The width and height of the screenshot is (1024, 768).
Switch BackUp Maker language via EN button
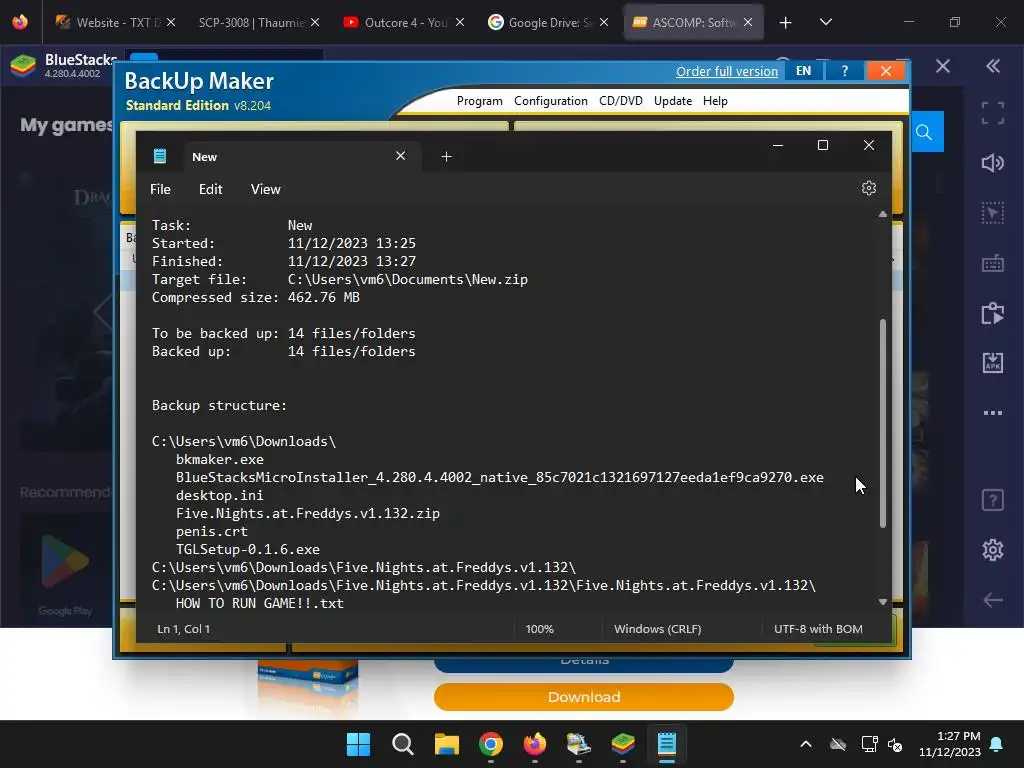click(803, 71)
